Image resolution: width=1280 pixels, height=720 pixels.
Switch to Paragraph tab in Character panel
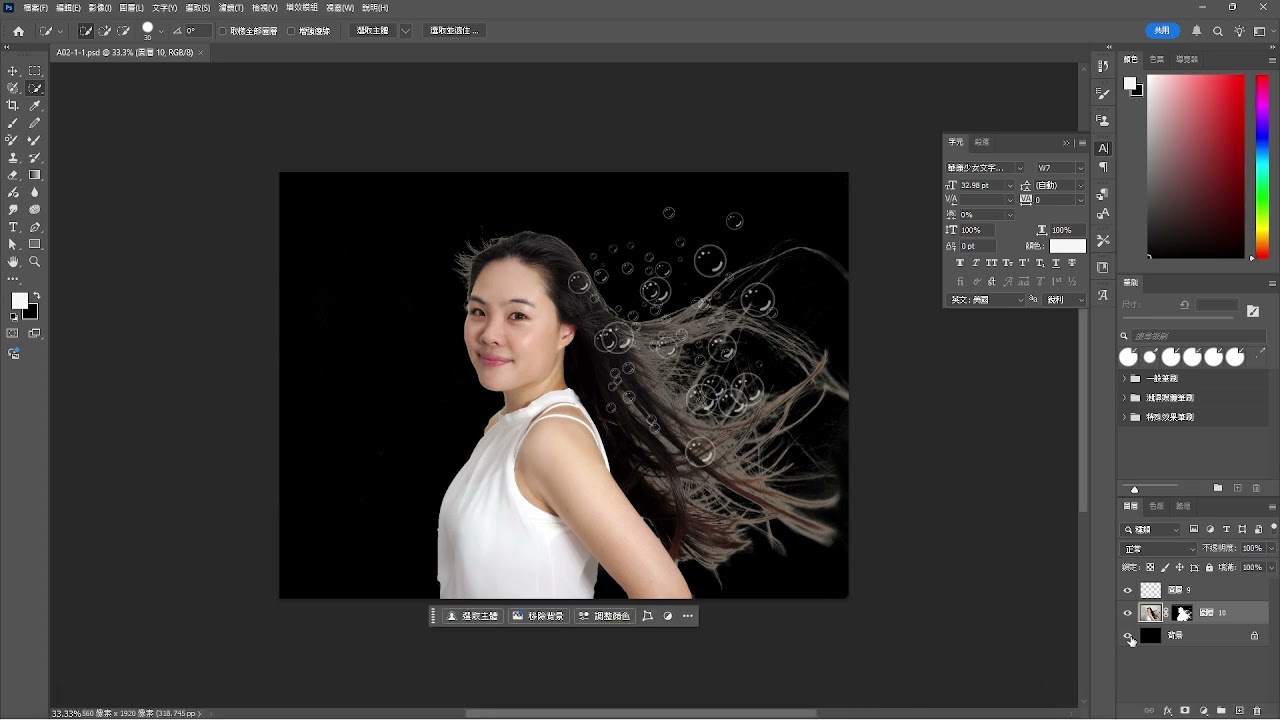[982, 143]
